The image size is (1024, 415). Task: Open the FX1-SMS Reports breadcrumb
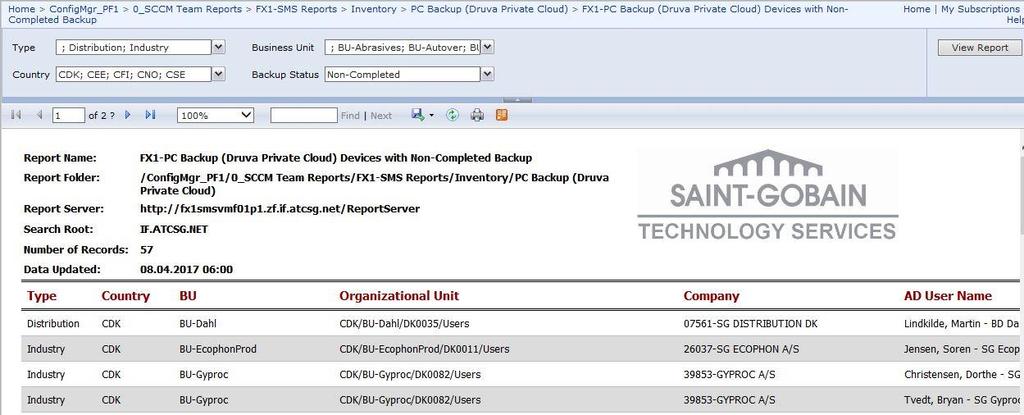[x=296, y=9]
